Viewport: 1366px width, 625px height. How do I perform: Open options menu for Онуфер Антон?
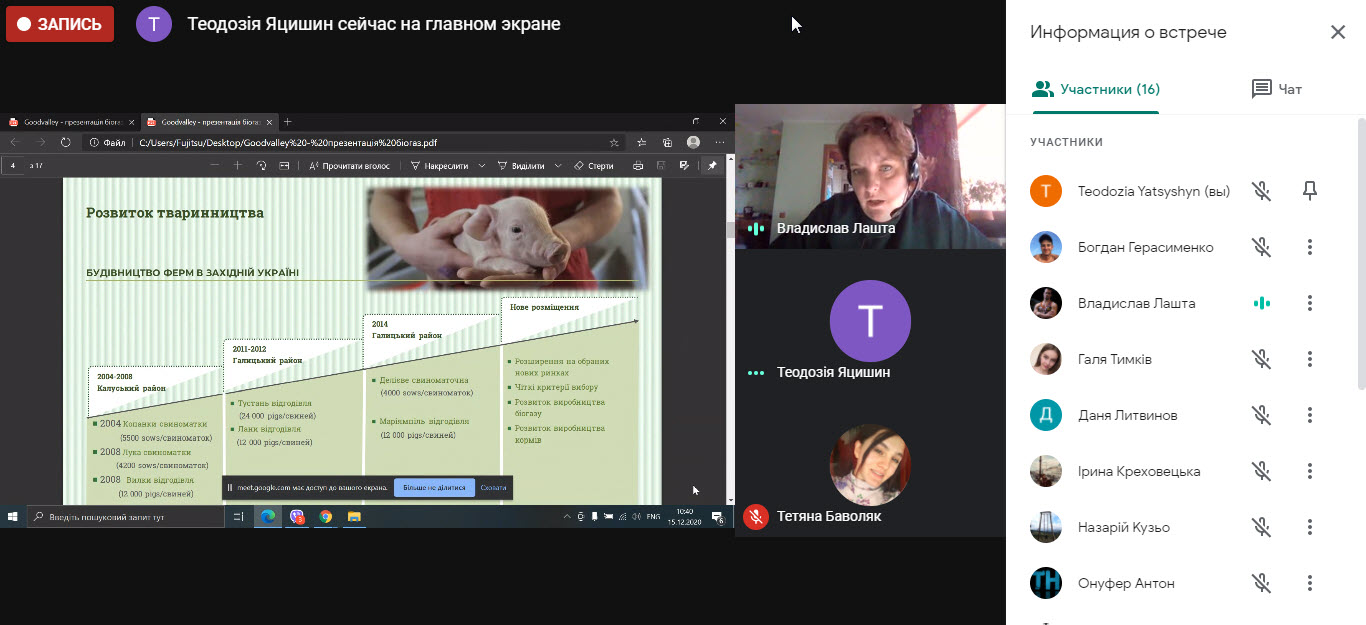[x=1310, y=583]
